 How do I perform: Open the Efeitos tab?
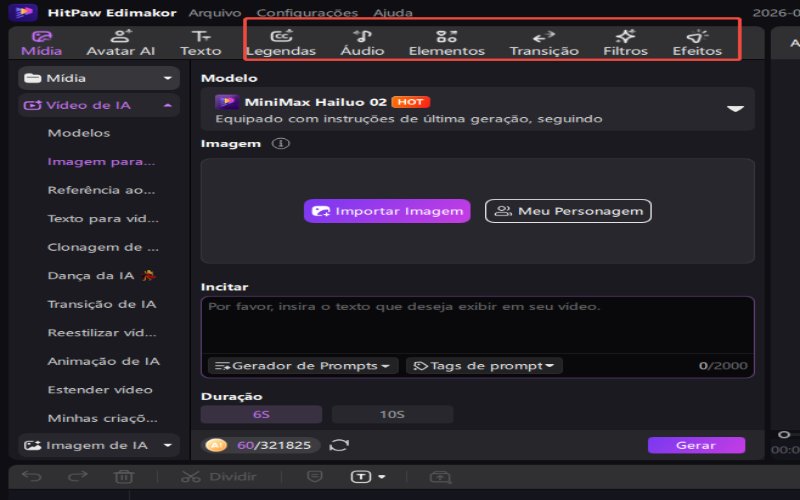pos(697,43)
